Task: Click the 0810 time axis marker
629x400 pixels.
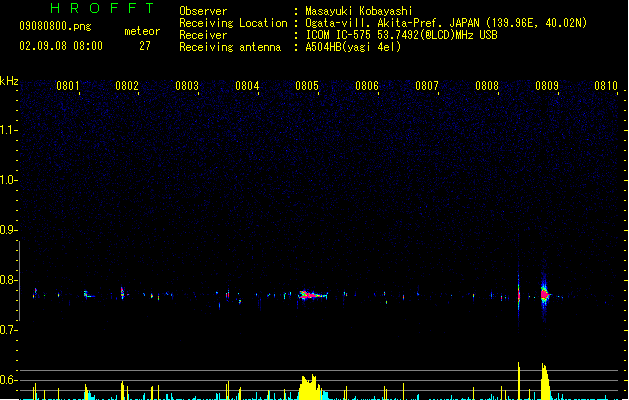Action: (x=606, y=86)
